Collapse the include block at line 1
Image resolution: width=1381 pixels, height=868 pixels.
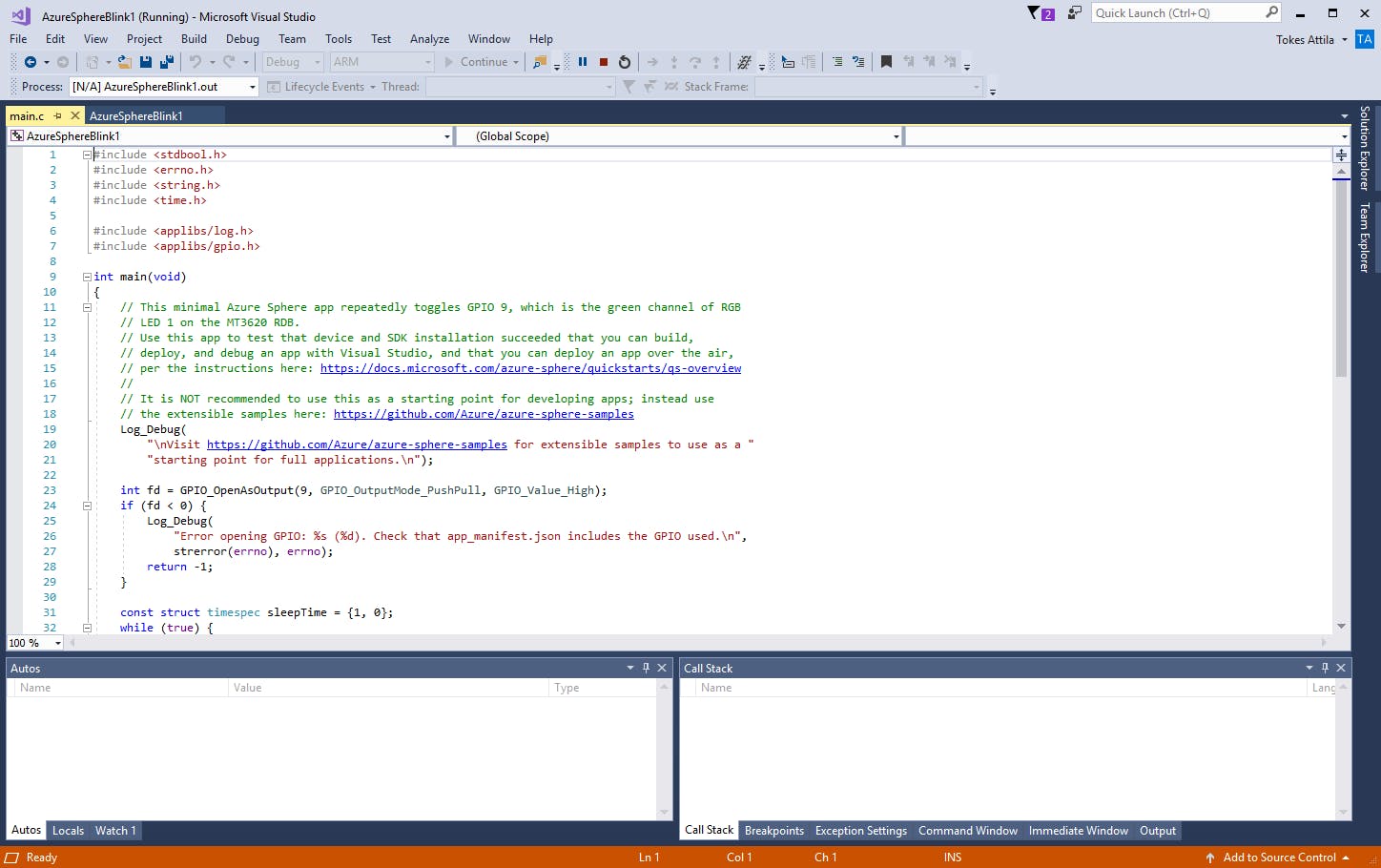tap(87, 155)
